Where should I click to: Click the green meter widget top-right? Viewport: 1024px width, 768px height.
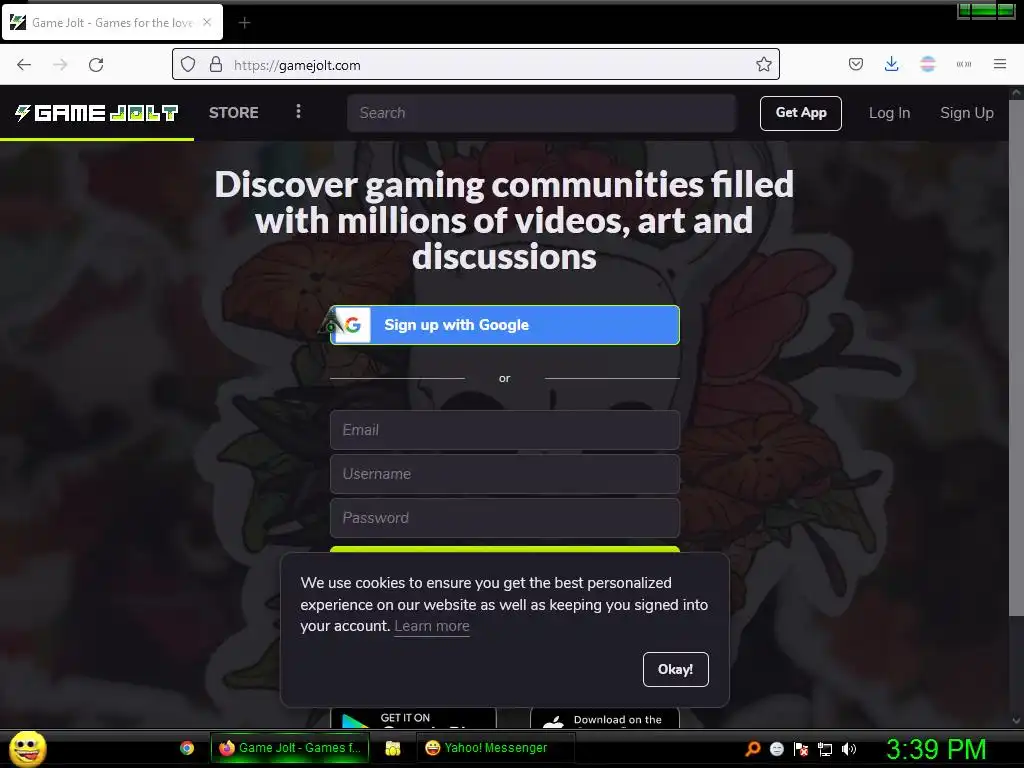click(x=986, y=10)
